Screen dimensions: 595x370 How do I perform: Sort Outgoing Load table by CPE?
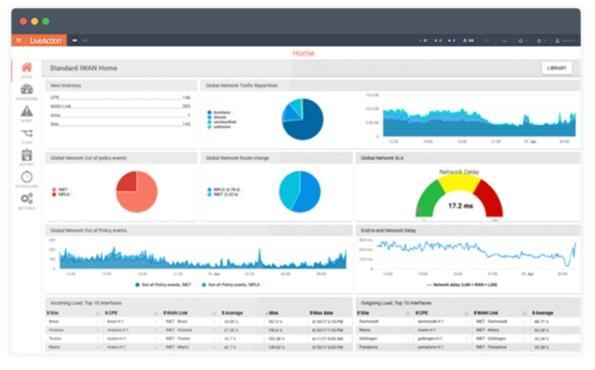click(x=422, y=313)
